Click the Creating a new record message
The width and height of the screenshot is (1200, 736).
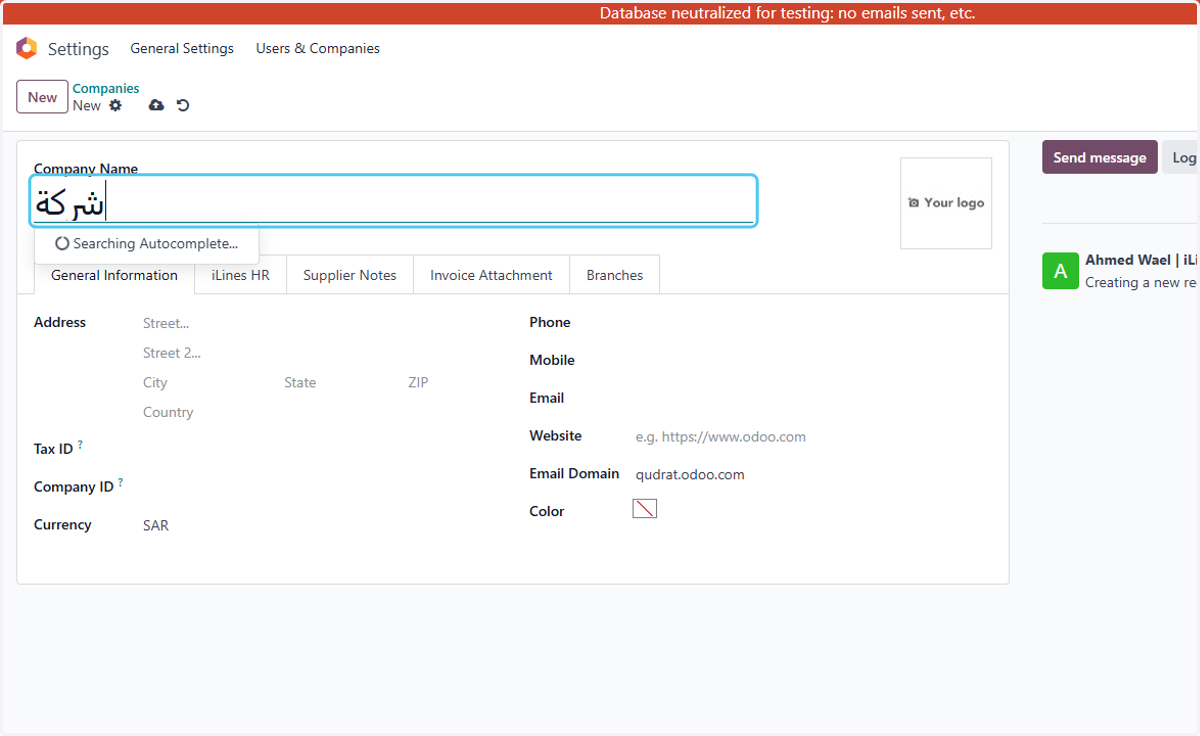pos(1141,283)
